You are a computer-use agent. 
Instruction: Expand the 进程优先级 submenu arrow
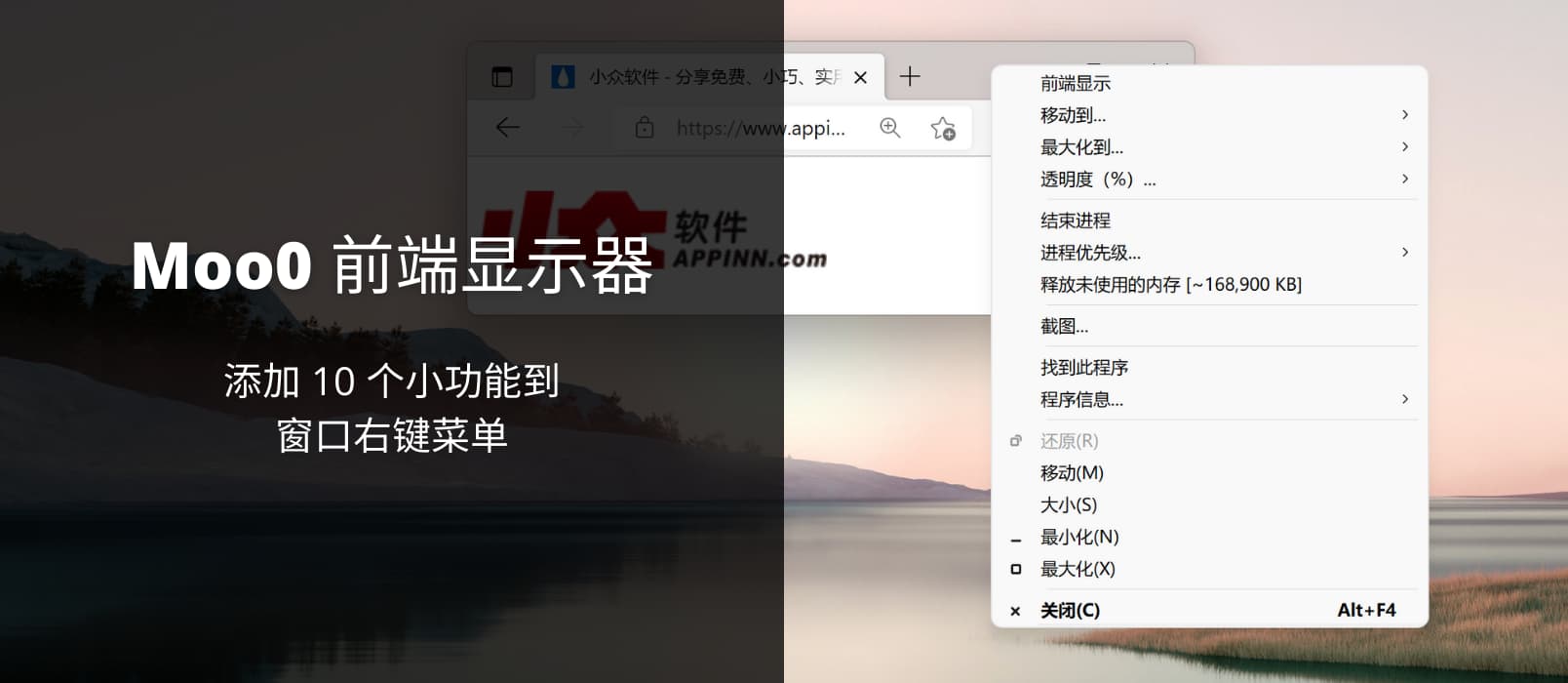1405,252
